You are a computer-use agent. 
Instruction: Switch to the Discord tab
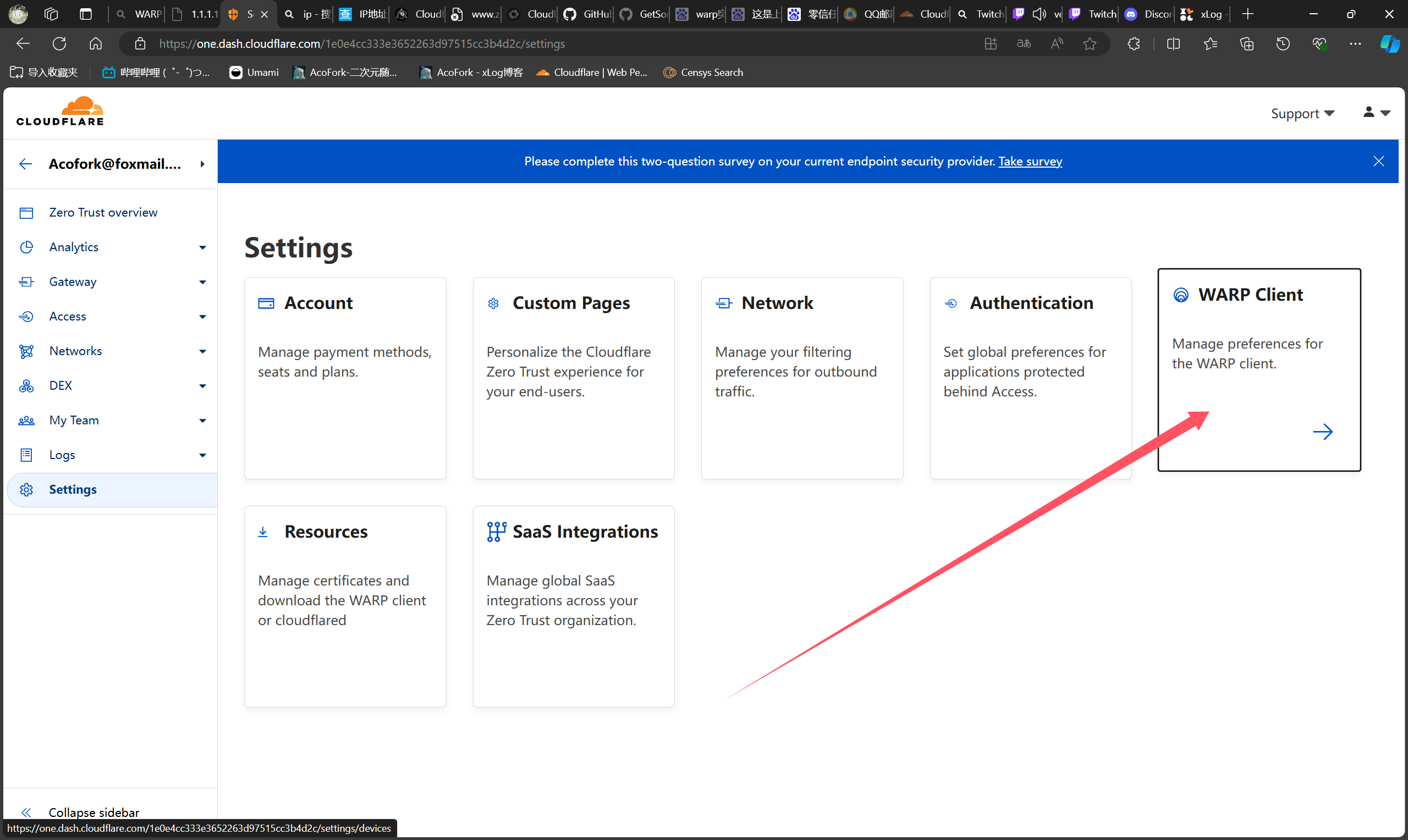point(1147,14)
